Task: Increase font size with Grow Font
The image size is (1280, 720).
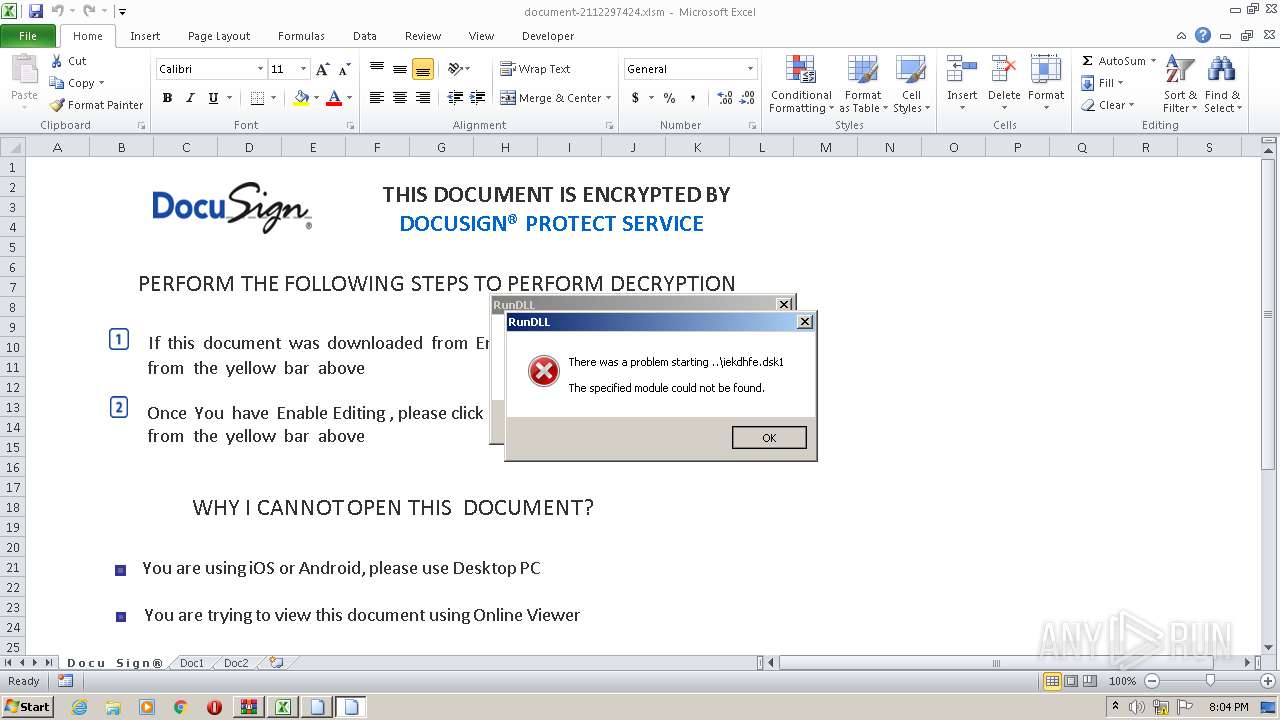Action: pos(322,69)
